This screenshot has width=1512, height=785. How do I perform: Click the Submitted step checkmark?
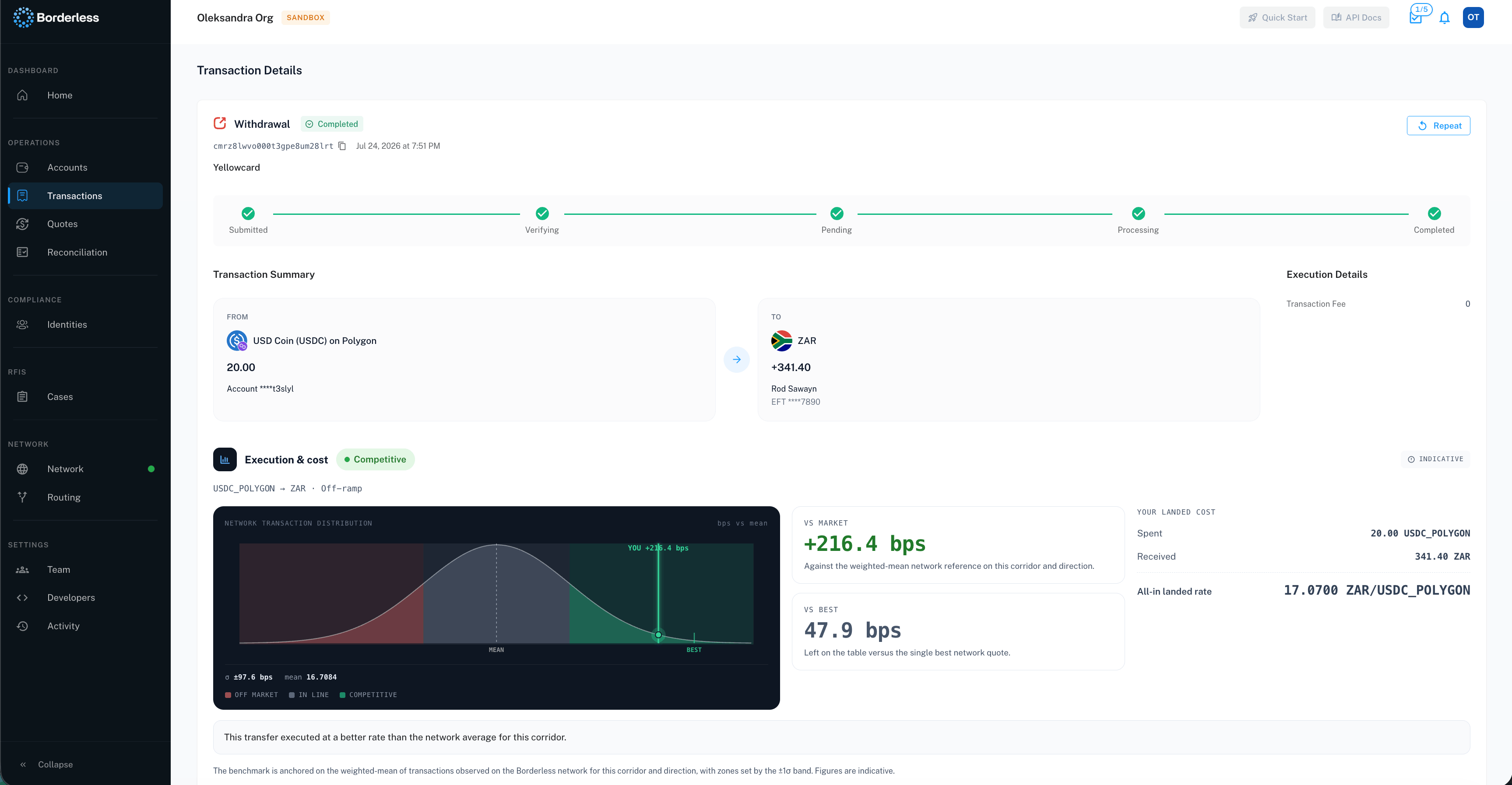point(248,214)
